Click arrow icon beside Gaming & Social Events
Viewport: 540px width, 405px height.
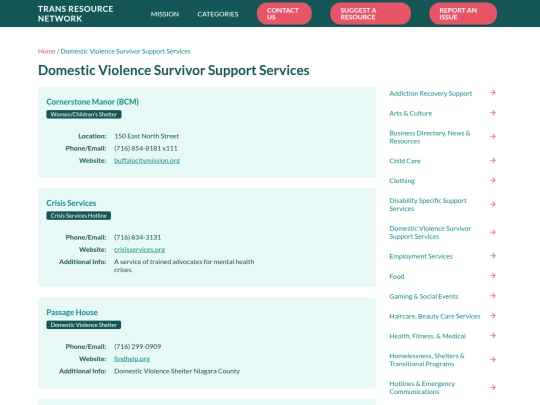point(493,296)
